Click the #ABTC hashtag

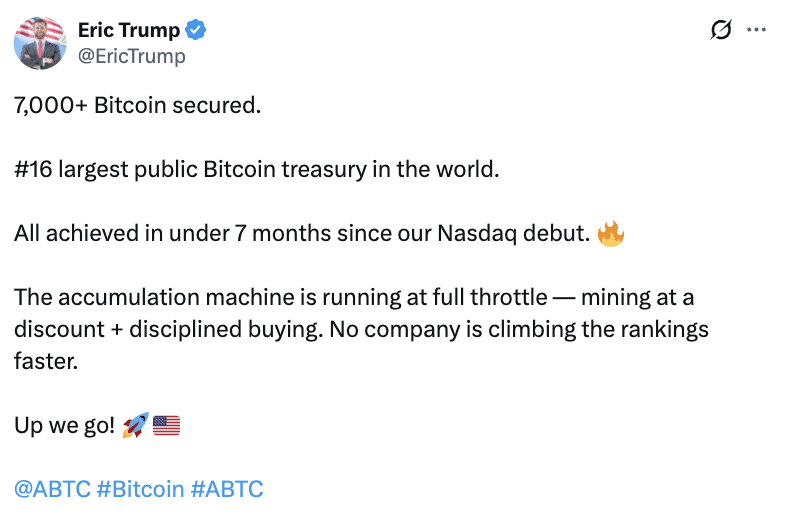(227, 489)
